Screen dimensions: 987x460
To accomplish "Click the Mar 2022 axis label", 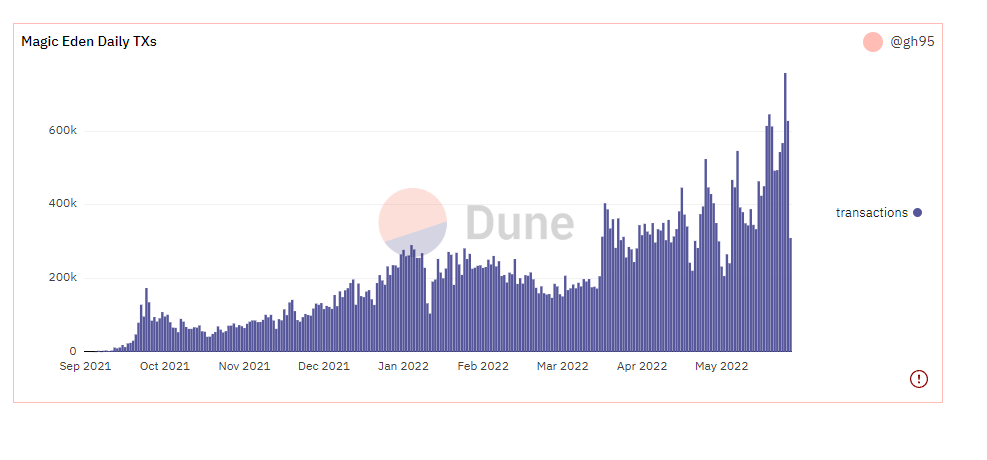I will click(562, 366).
